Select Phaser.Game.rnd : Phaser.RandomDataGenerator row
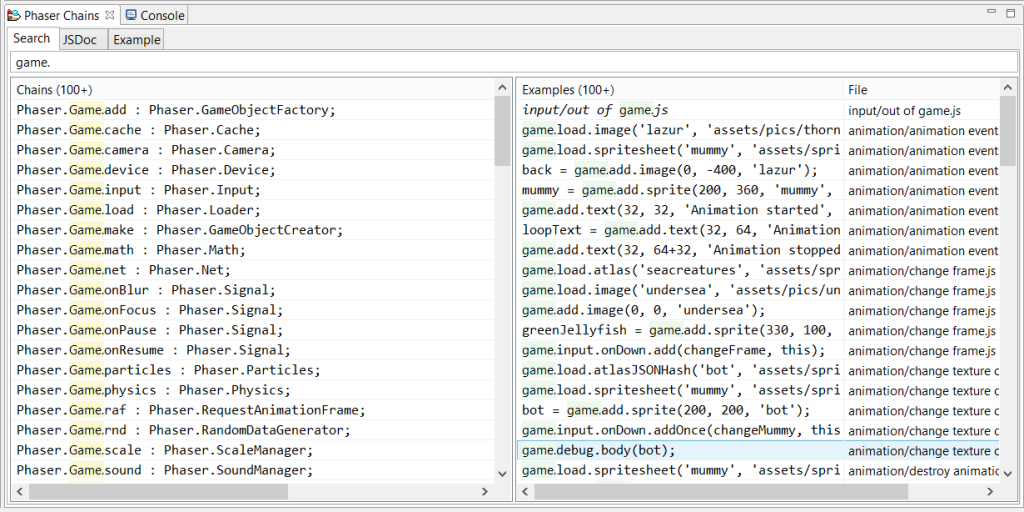The height and width of the screenshot is (512, 1024). tap(253, 430)
